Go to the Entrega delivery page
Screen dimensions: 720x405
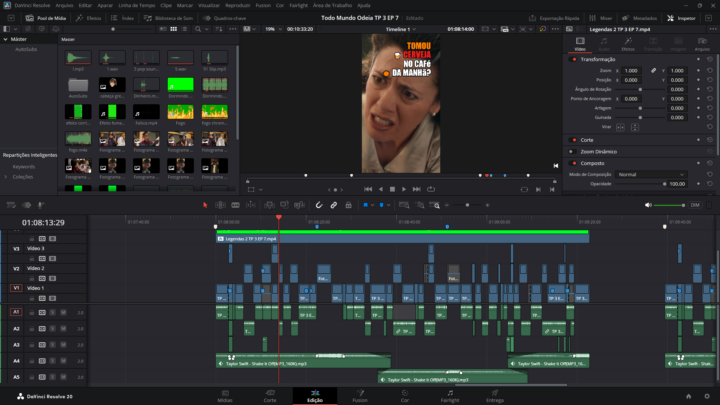(x=495, y=393)
